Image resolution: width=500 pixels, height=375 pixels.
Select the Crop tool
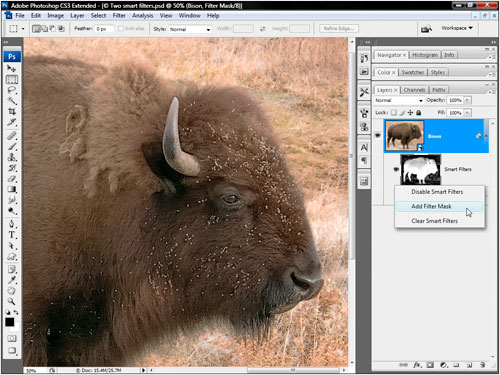(x=12, y=112)
